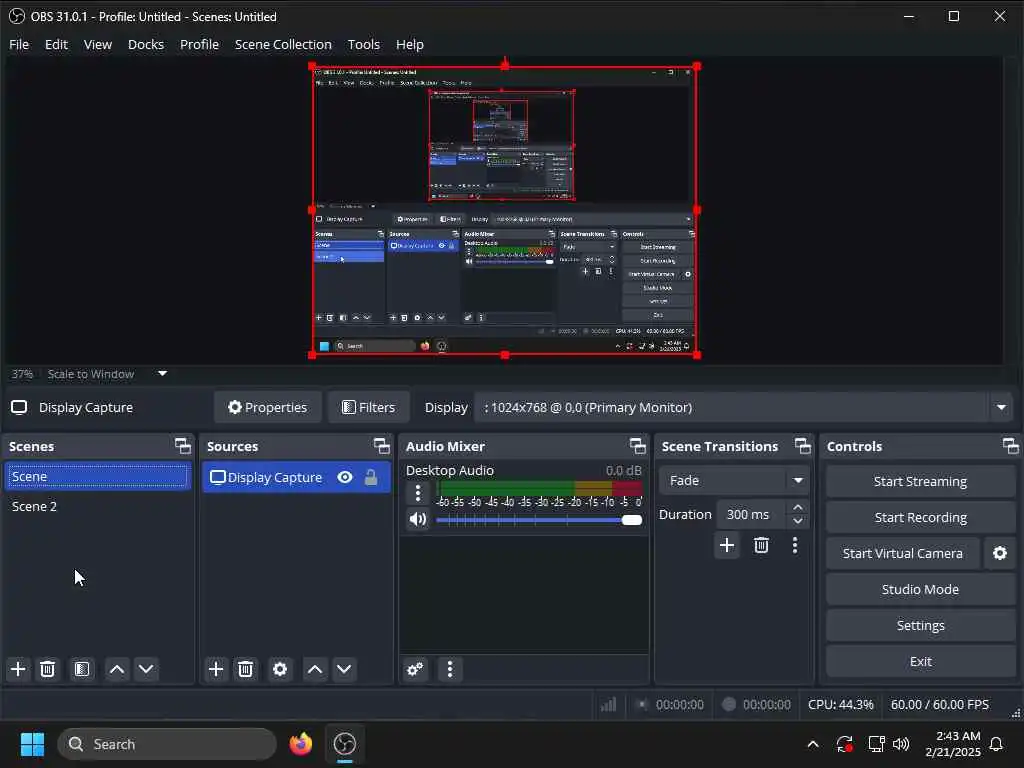Image resolution: width=1024 pixels, height=768 pixels.
Task: Adjust Desktop Audio volume slider
Action: [539, 520]
